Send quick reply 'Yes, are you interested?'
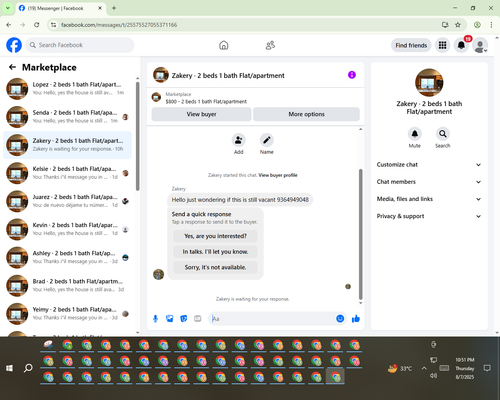 pyautogui.click(x=215, y=236)
